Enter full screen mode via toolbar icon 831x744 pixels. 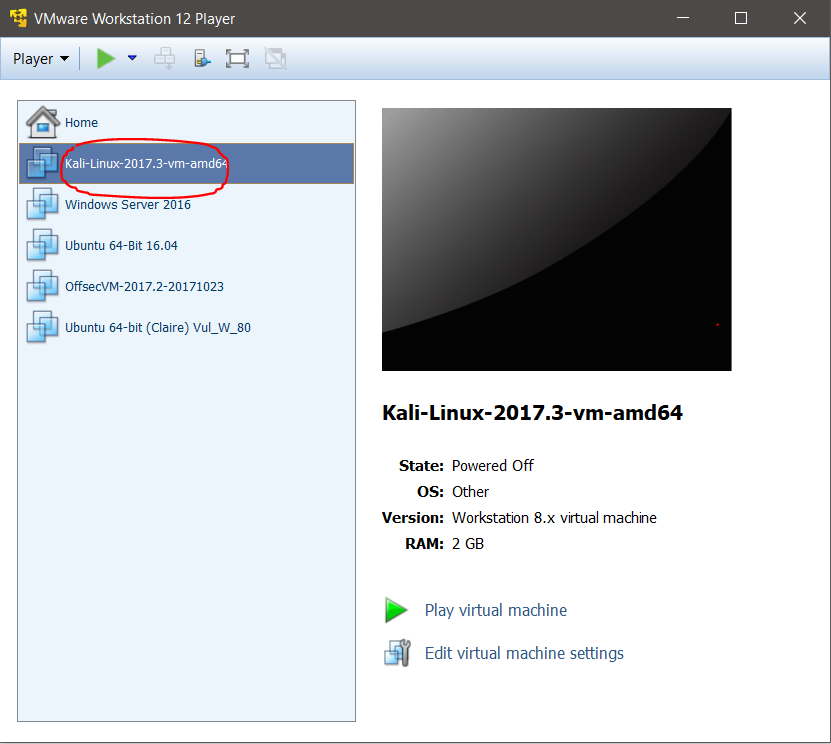click(x=237, y=58)
